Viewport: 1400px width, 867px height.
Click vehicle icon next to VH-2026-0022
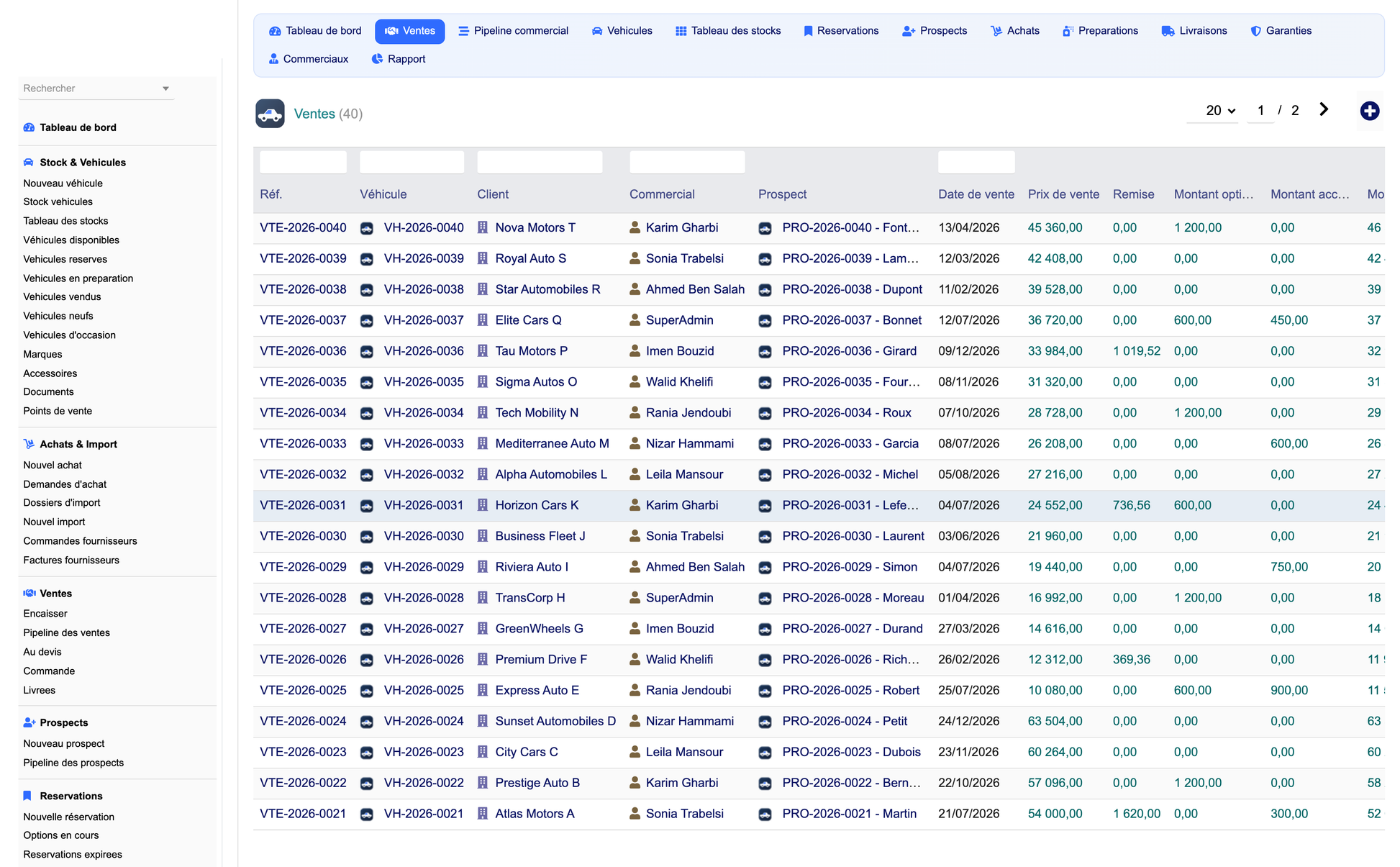click(367, 784)
